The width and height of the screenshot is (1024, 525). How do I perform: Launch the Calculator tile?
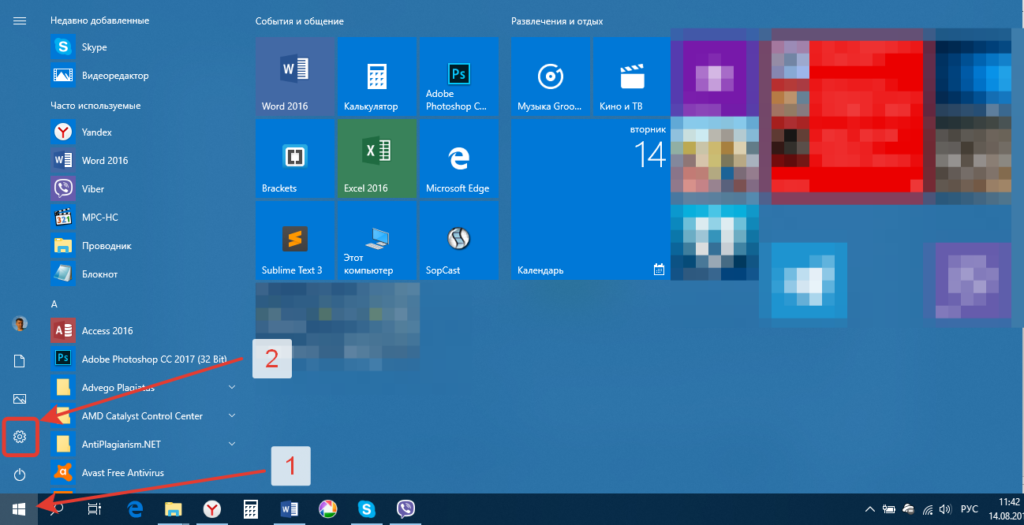click(376, 78)
